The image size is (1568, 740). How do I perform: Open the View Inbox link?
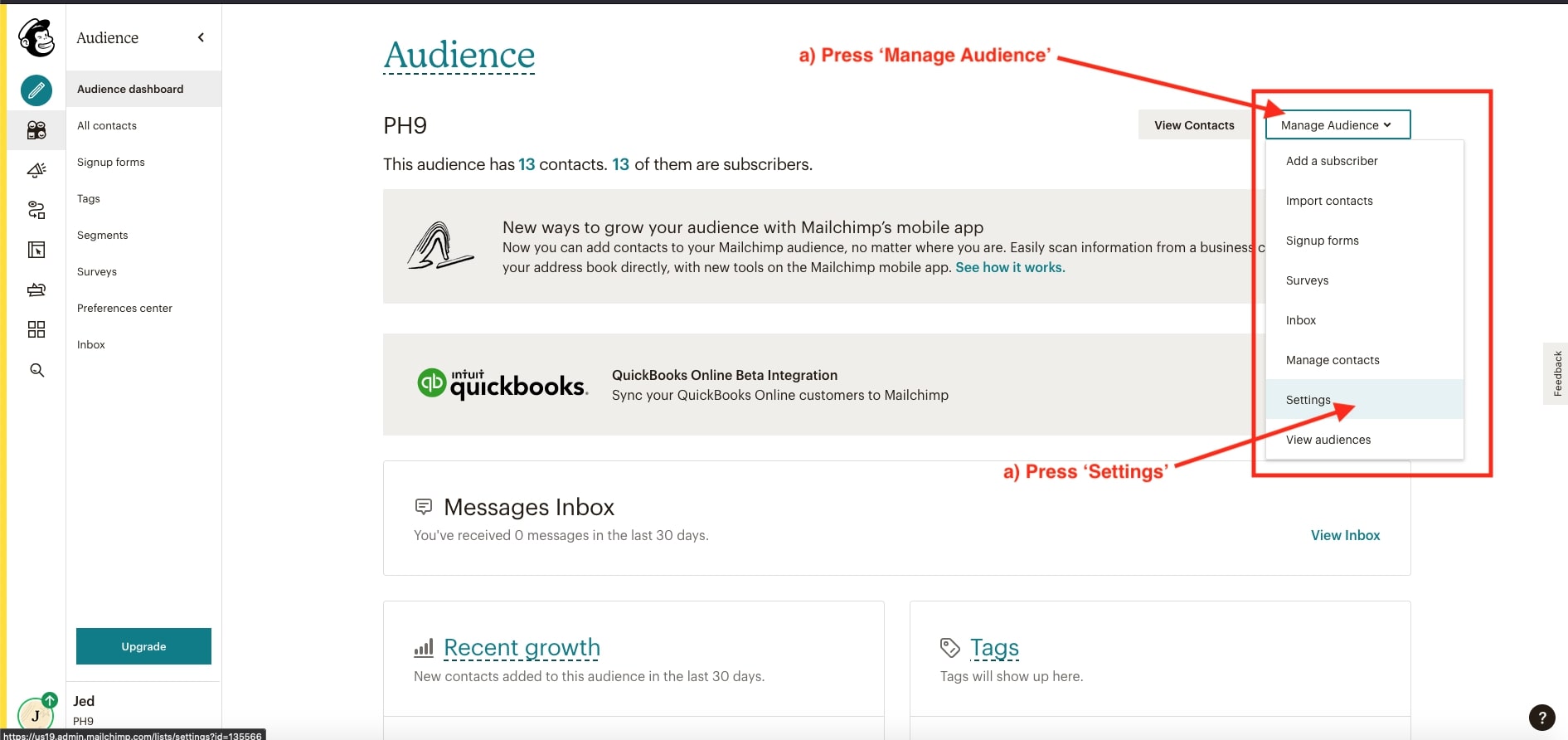pos(1345,535)
